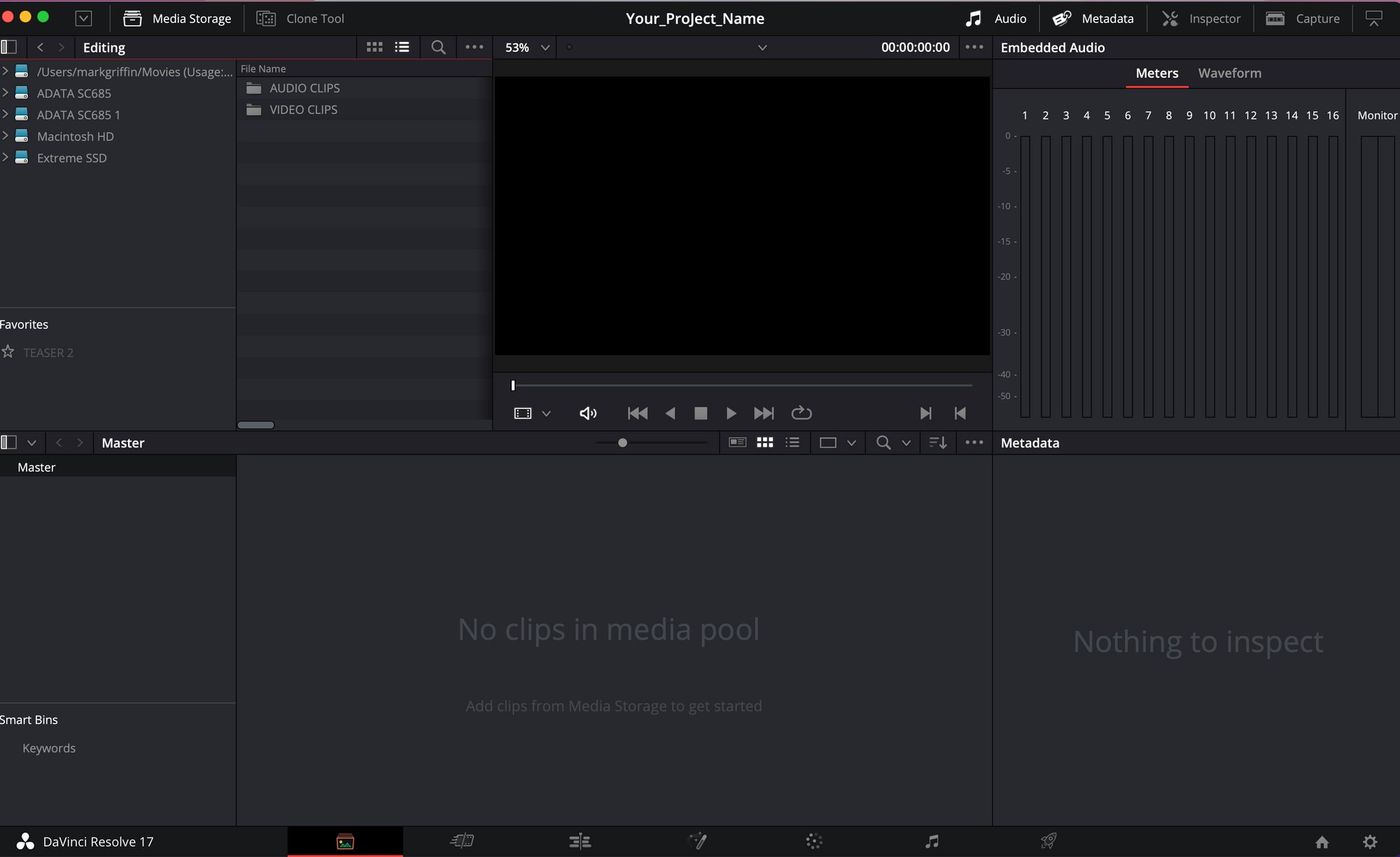Toggle loop playback in viewer
Viewport: 1400px width, 857px height.
pyautogui.click(x=801, y=413)
